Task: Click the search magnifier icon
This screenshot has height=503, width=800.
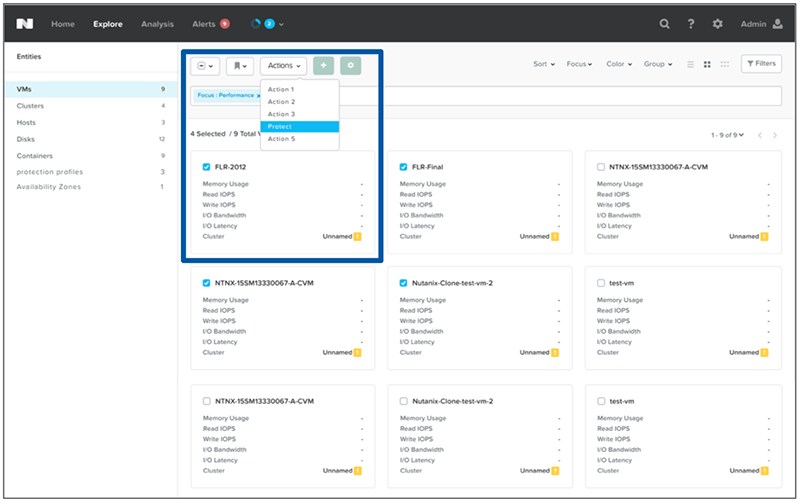Action: [x=665, y=24]
